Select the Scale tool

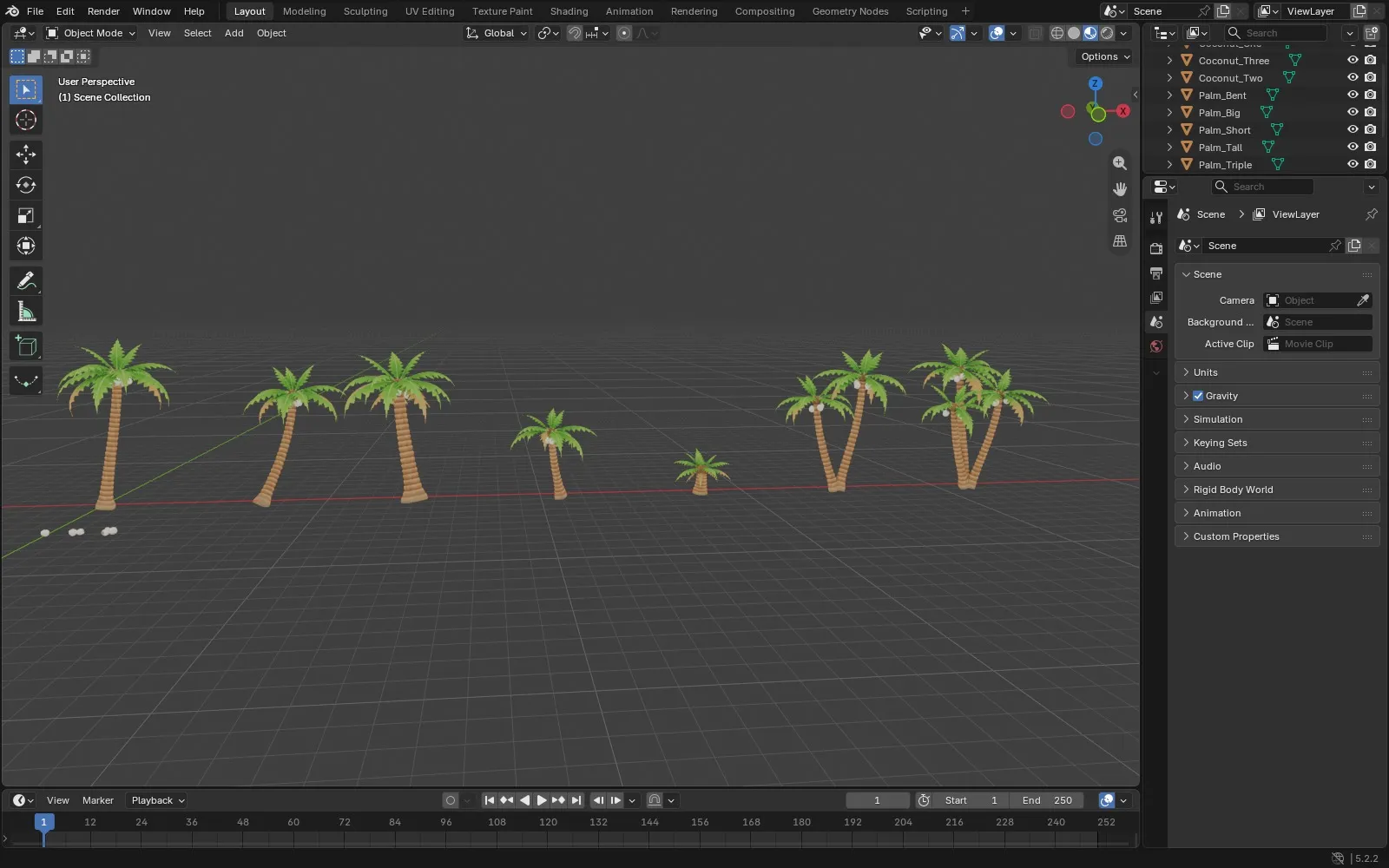pyautogui.click(x=26, y=215)
